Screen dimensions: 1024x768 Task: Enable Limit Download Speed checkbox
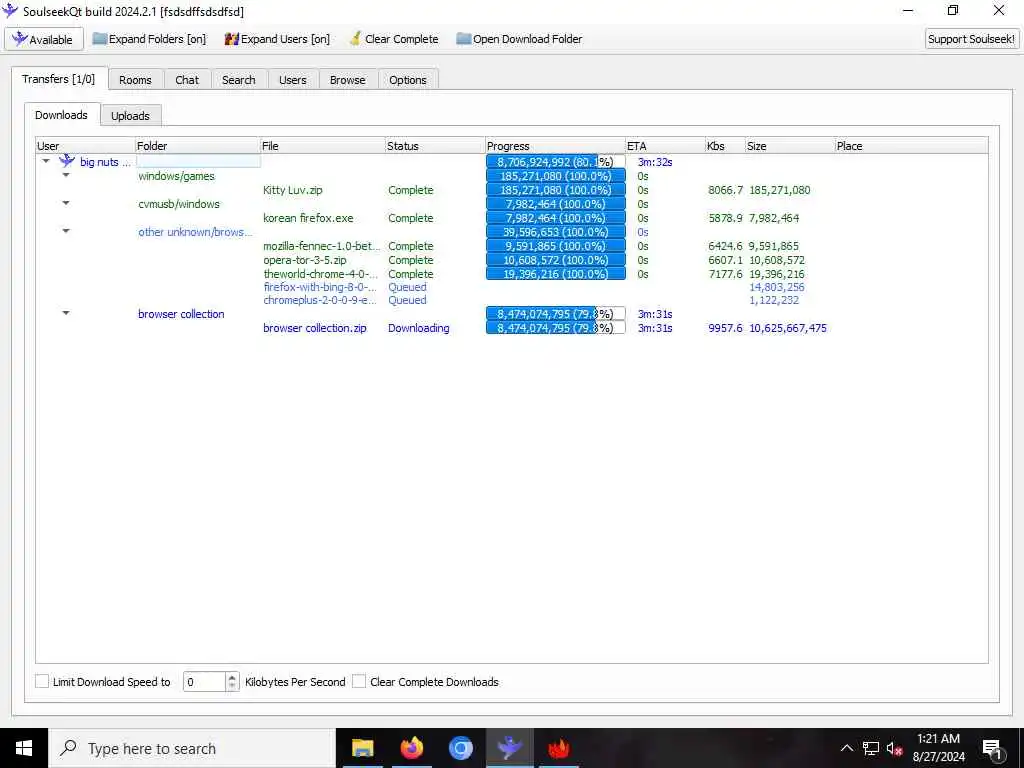(42, 681)
